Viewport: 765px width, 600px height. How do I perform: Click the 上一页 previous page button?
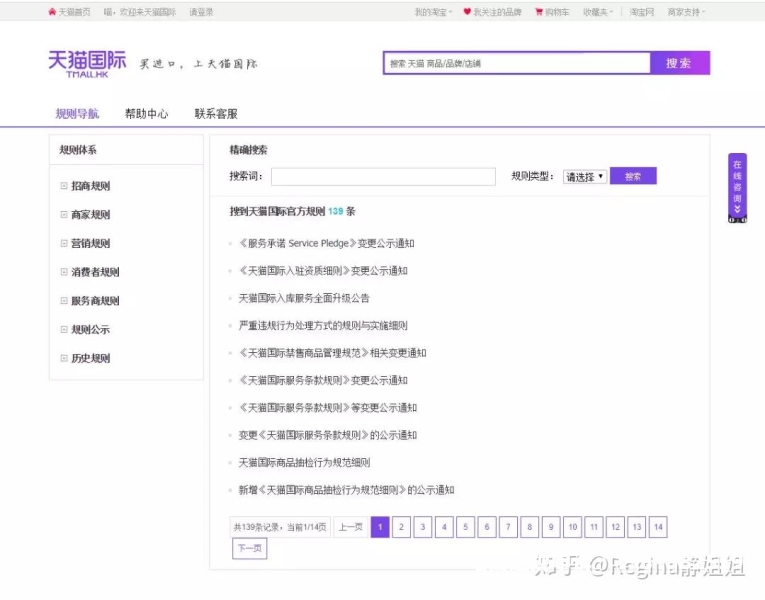tap(351, 527)
